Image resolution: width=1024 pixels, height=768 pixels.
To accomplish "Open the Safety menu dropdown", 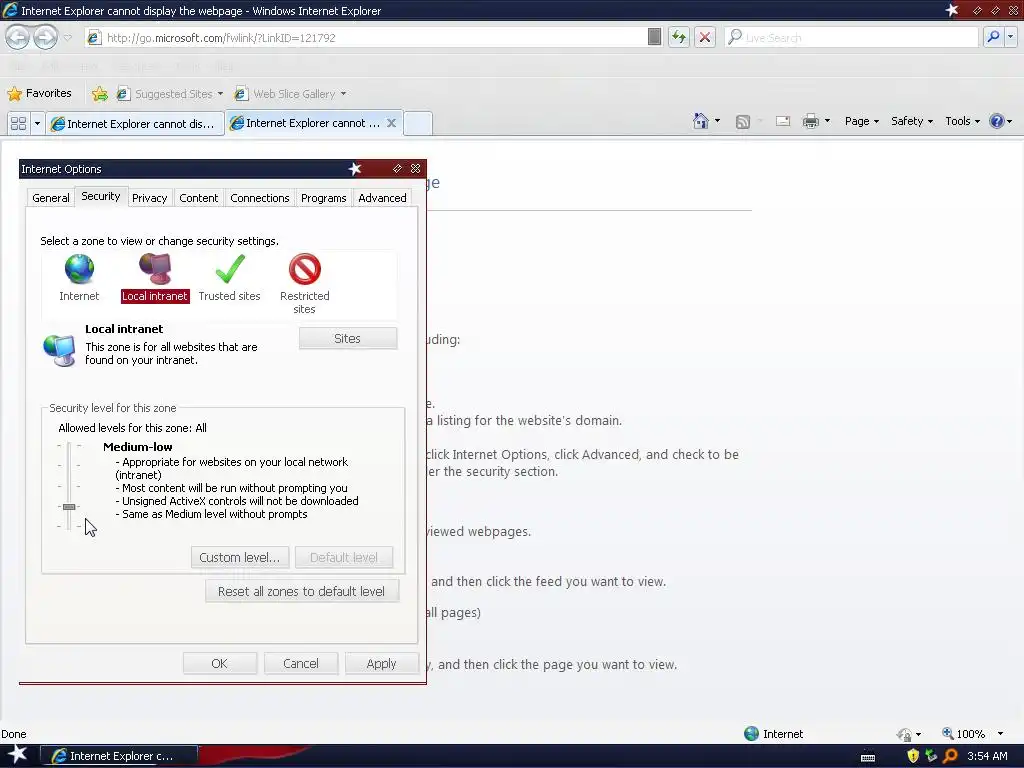I will pos(912,121).
